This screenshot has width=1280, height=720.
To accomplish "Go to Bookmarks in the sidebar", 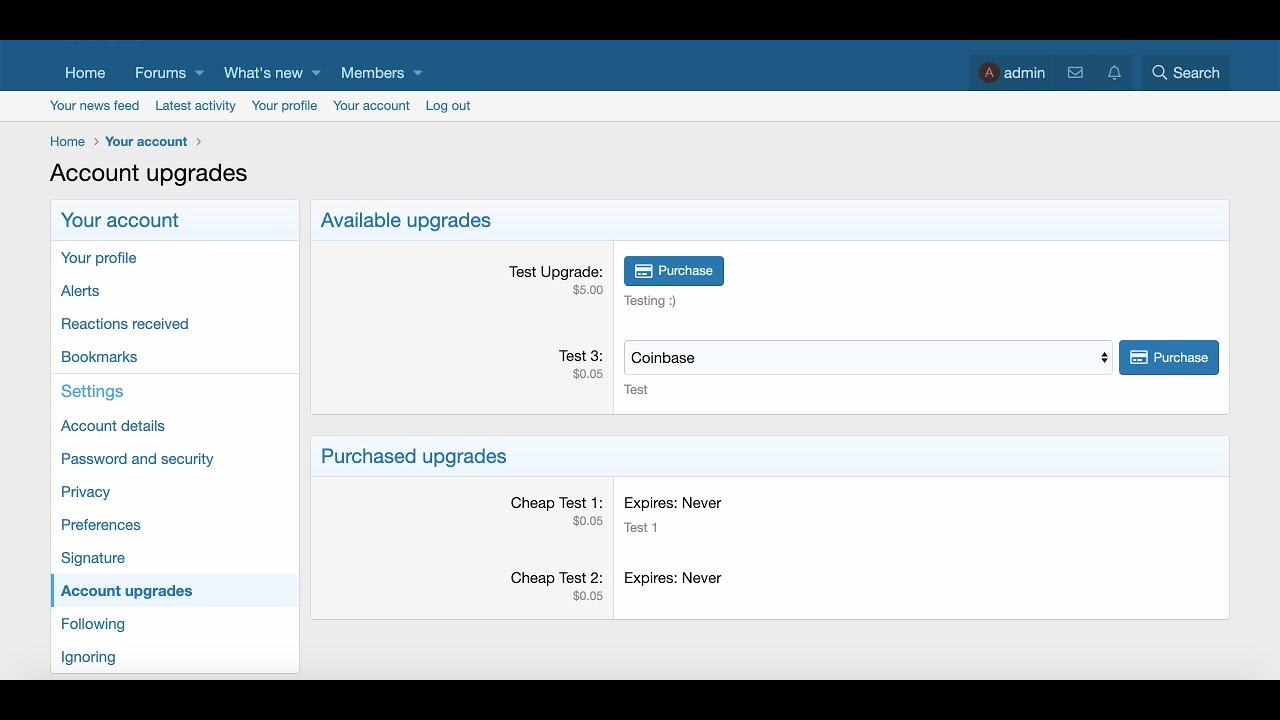I will pyautogui.click(x=99, y=356).
